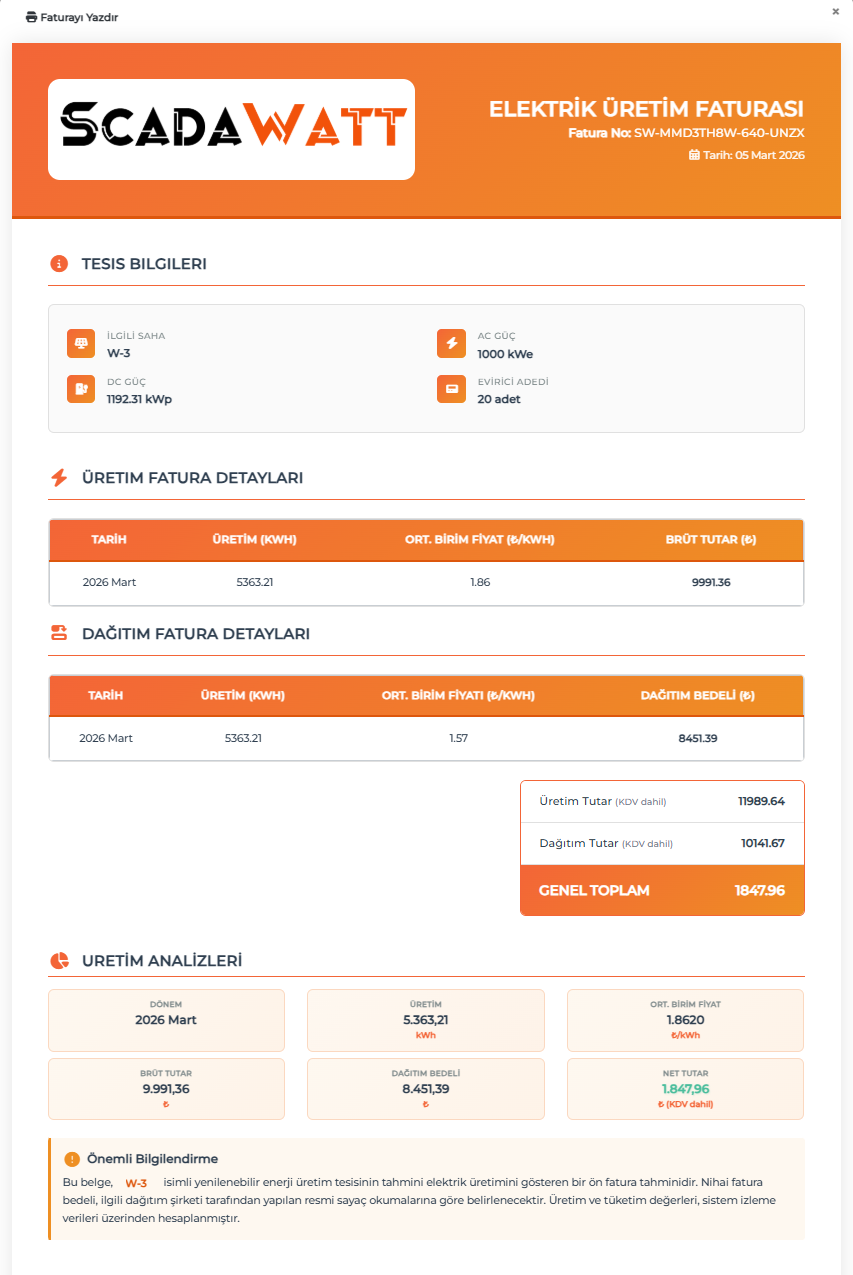Click the warning icon beside Önemli Bilgilendirme

71,1159
